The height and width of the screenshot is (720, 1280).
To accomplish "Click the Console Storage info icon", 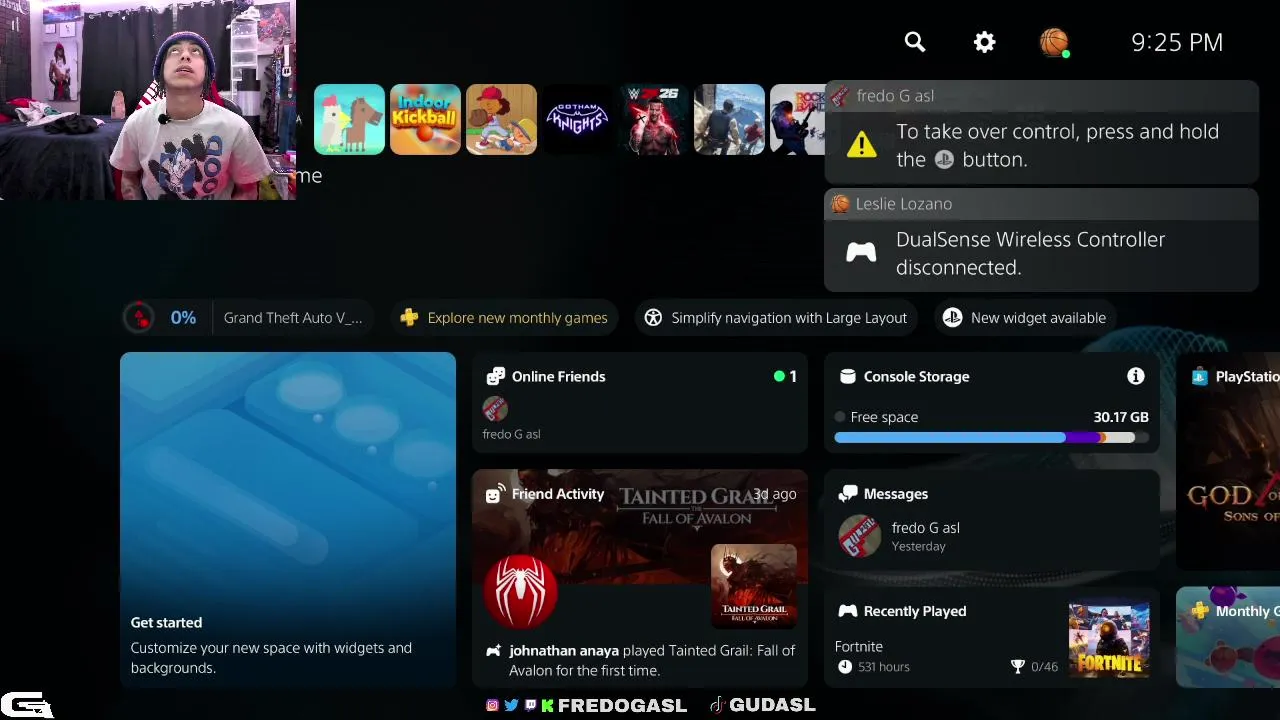I will click(x=1136, y=376).
